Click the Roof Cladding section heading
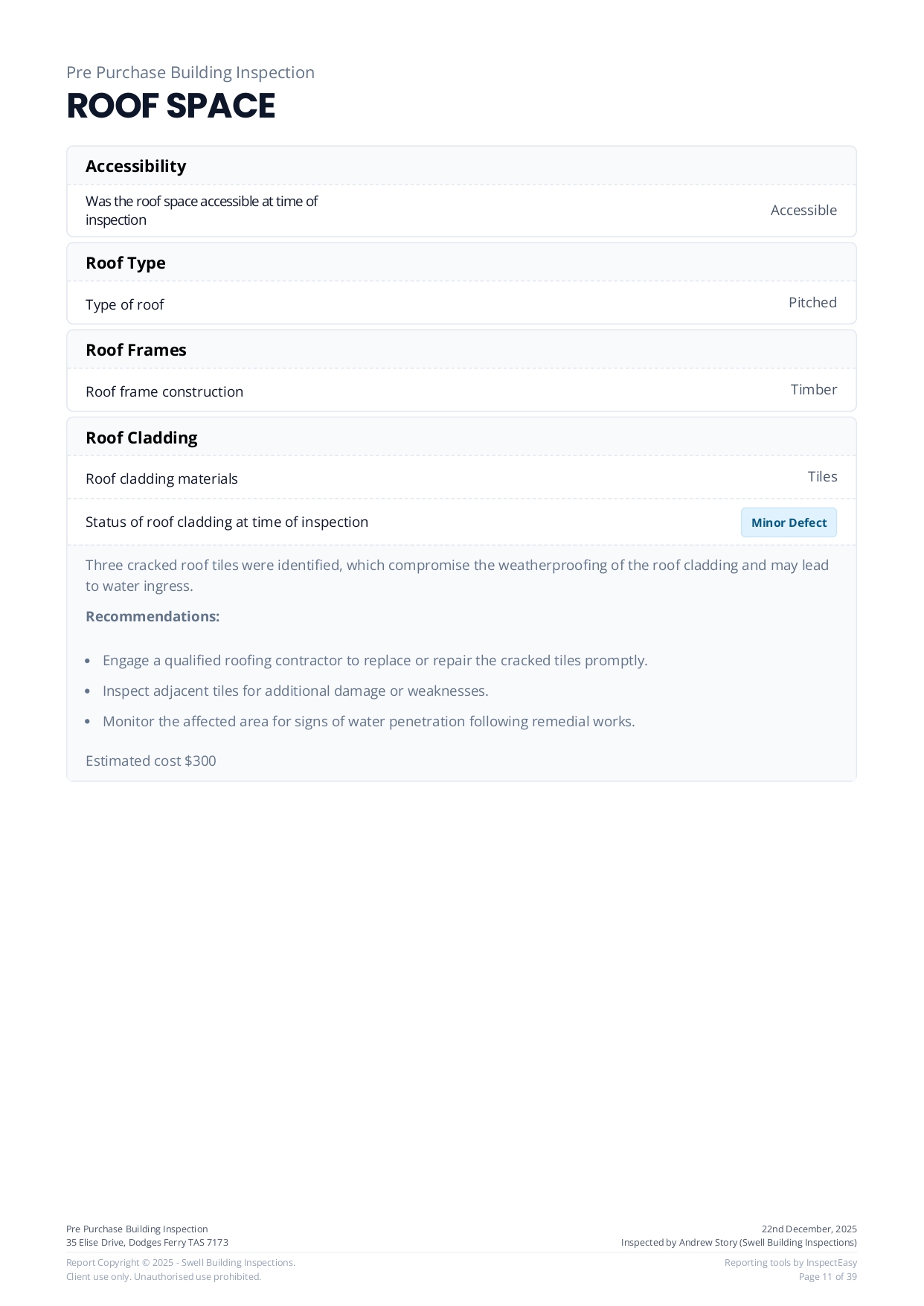The image size is (924, 1306). pyautogui.click(x=141, y=438)
